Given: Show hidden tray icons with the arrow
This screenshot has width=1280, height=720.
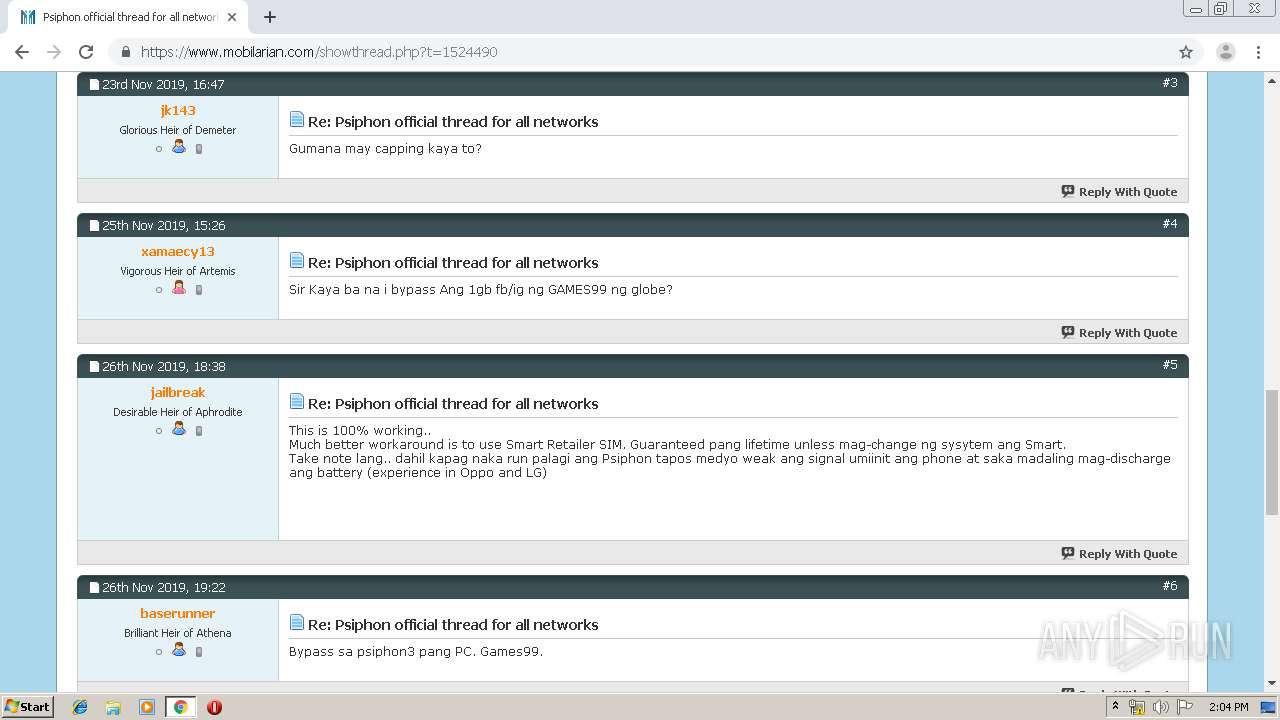Looking at the screenshot, I should [x=1115, y=706].
